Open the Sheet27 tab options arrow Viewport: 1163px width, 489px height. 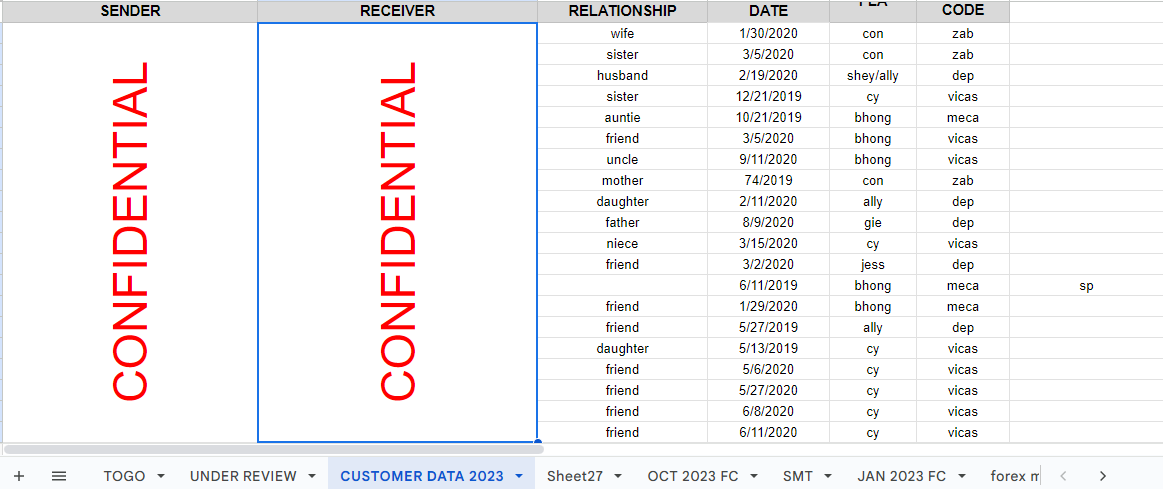point(619,476)
